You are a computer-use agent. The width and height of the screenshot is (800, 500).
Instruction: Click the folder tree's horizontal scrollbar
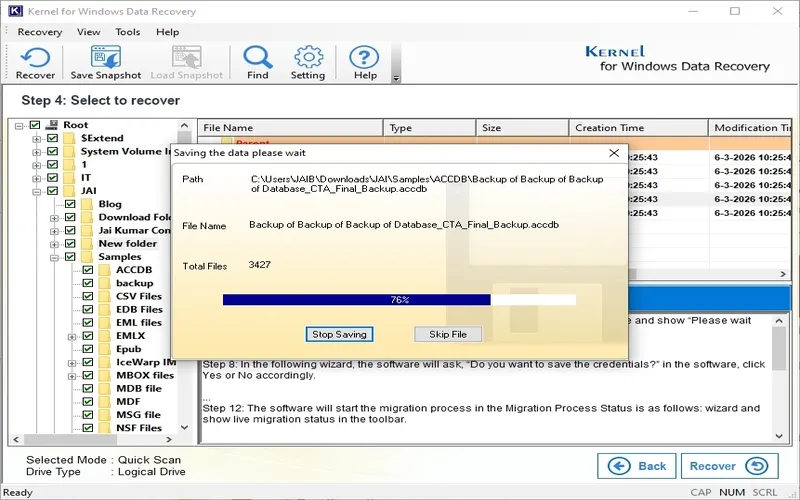pyautogui.click(x=92, y=439)
